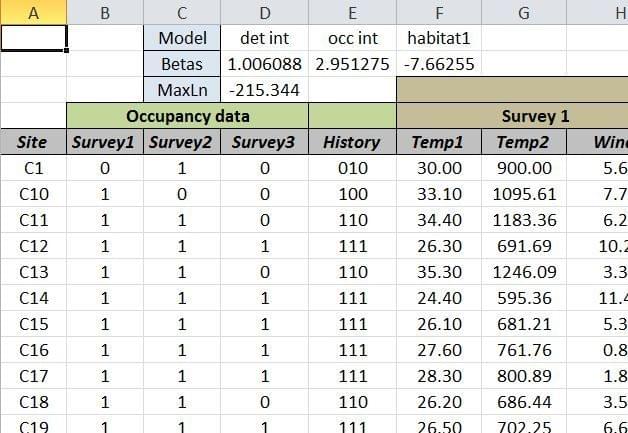Select the green Occupancy data header cell
The height and width of the screenshot is (433, 628).
pos(187,116)
